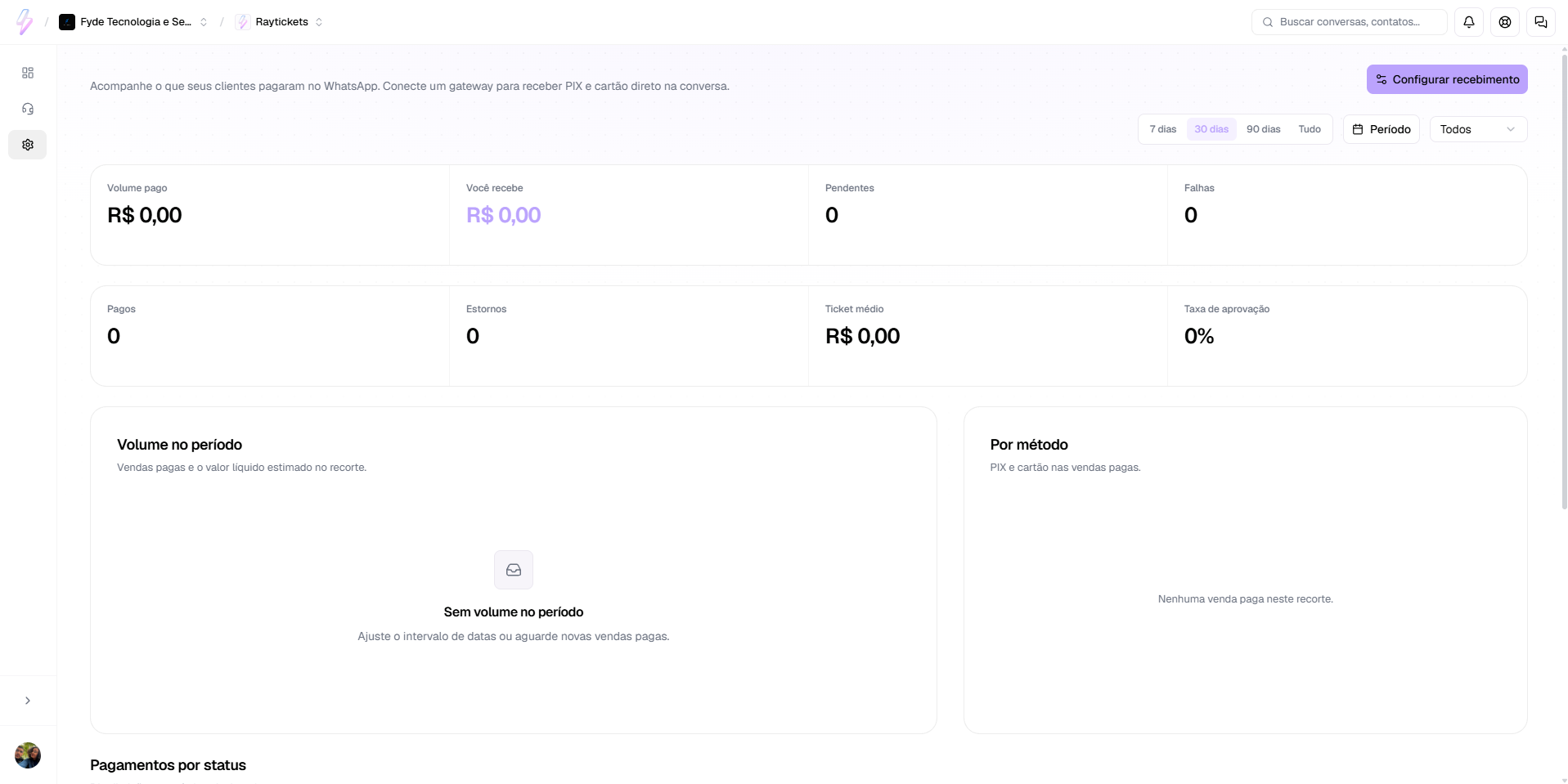Image resolution: width=1568 pixels, height=784 pixels.
Task: Click the user avatar at sidebar bottom
Action: pos(28,755)
